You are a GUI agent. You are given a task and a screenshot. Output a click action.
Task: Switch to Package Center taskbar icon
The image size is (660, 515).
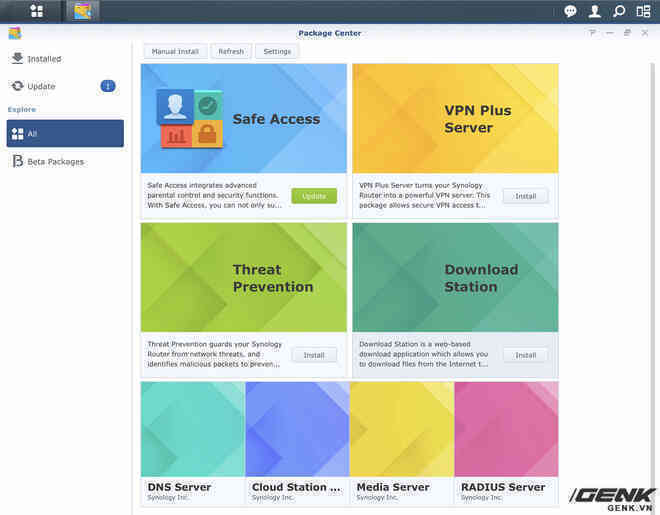point(82,11)
